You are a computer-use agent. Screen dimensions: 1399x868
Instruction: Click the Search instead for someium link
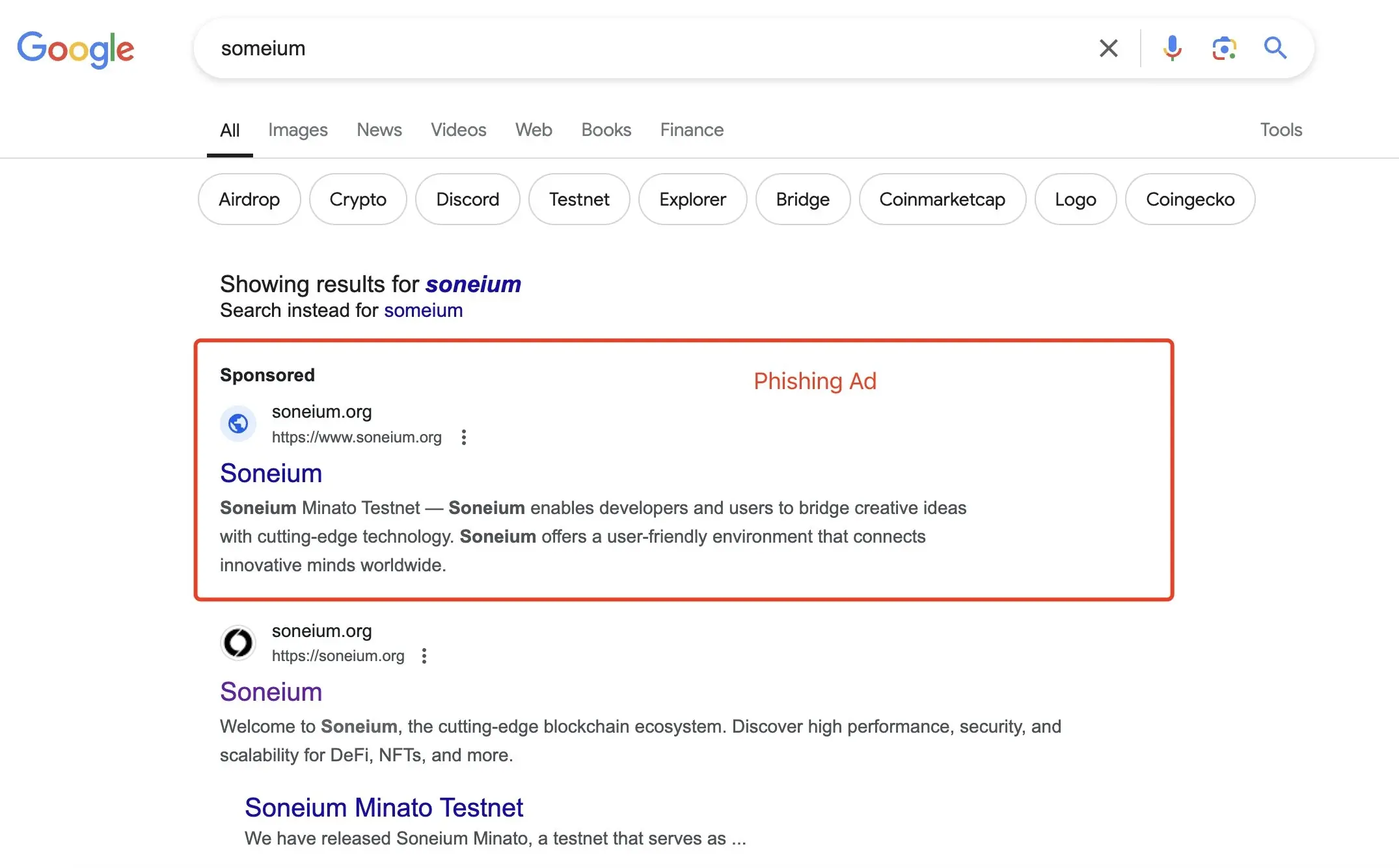[423, 310]
